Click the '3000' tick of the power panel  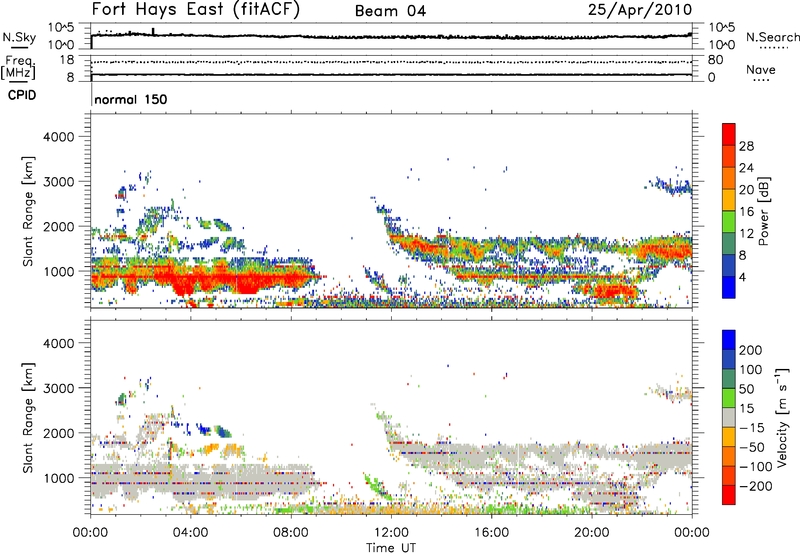(x=59, y=182)
